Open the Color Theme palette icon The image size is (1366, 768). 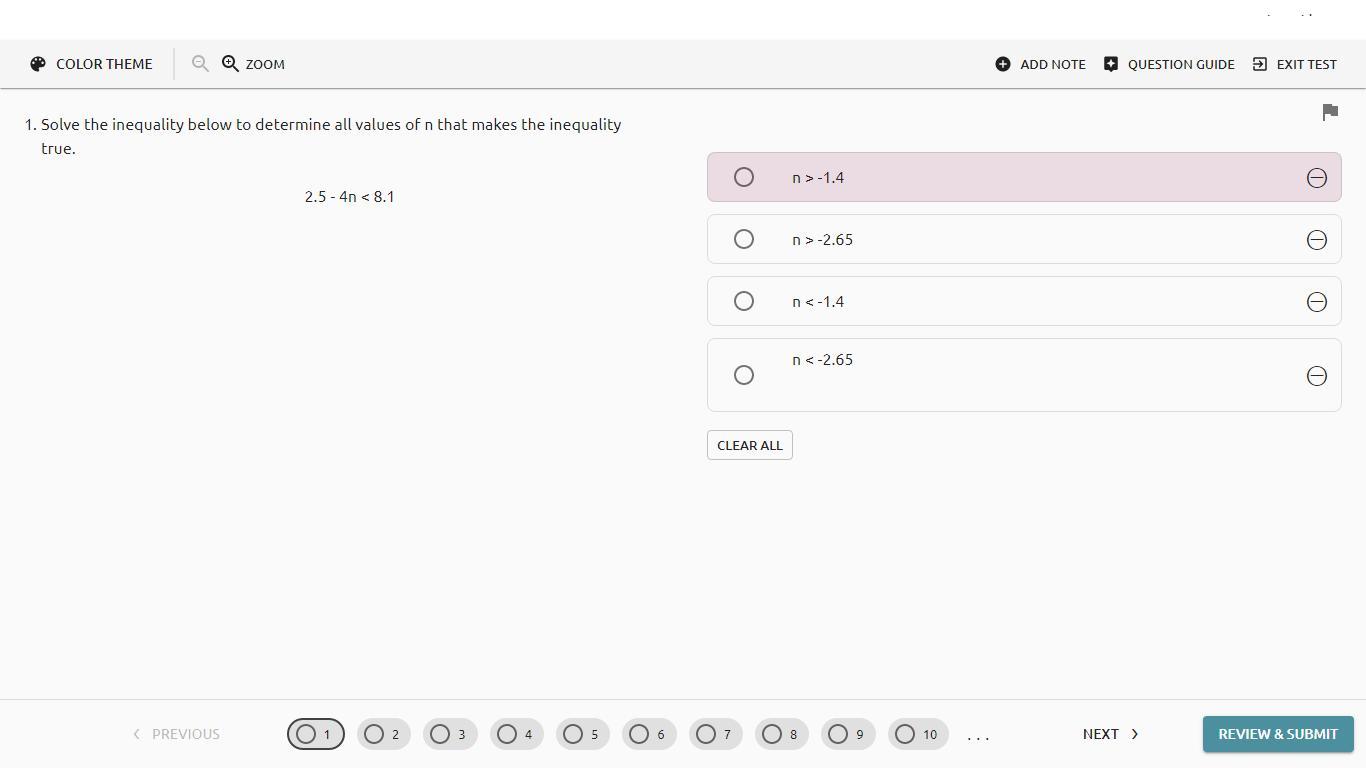pyautogui.click(x=38, y=64)
